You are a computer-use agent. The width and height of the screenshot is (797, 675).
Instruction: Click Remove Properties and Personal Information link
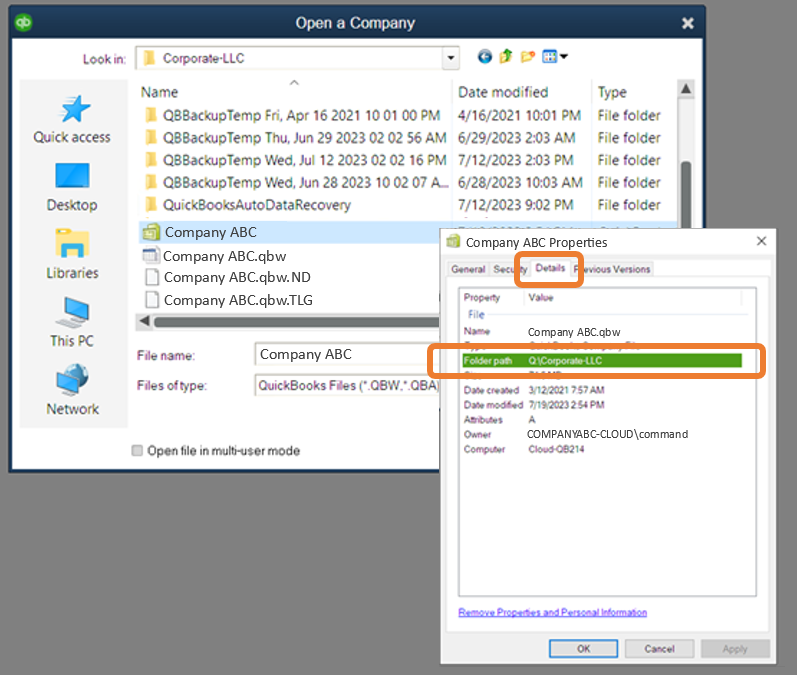click(x=553, y=612)
